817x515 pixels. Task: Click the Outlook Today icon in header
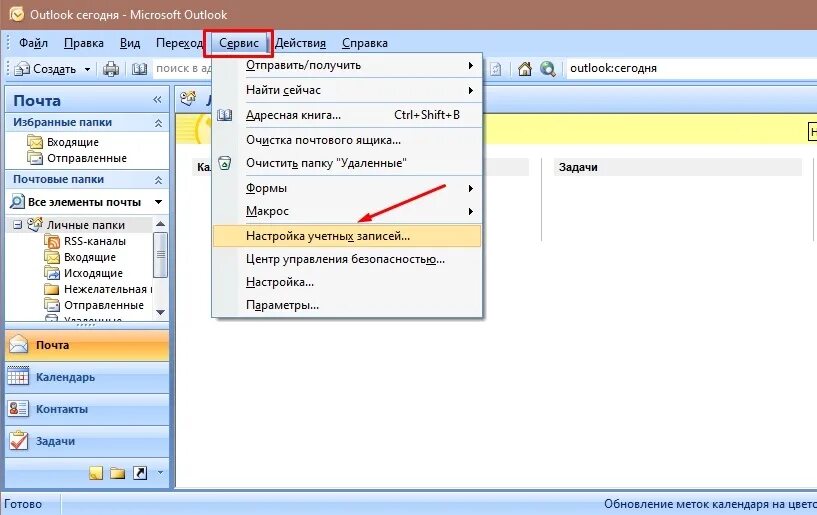pyautogui.click(x=188, y=97)
